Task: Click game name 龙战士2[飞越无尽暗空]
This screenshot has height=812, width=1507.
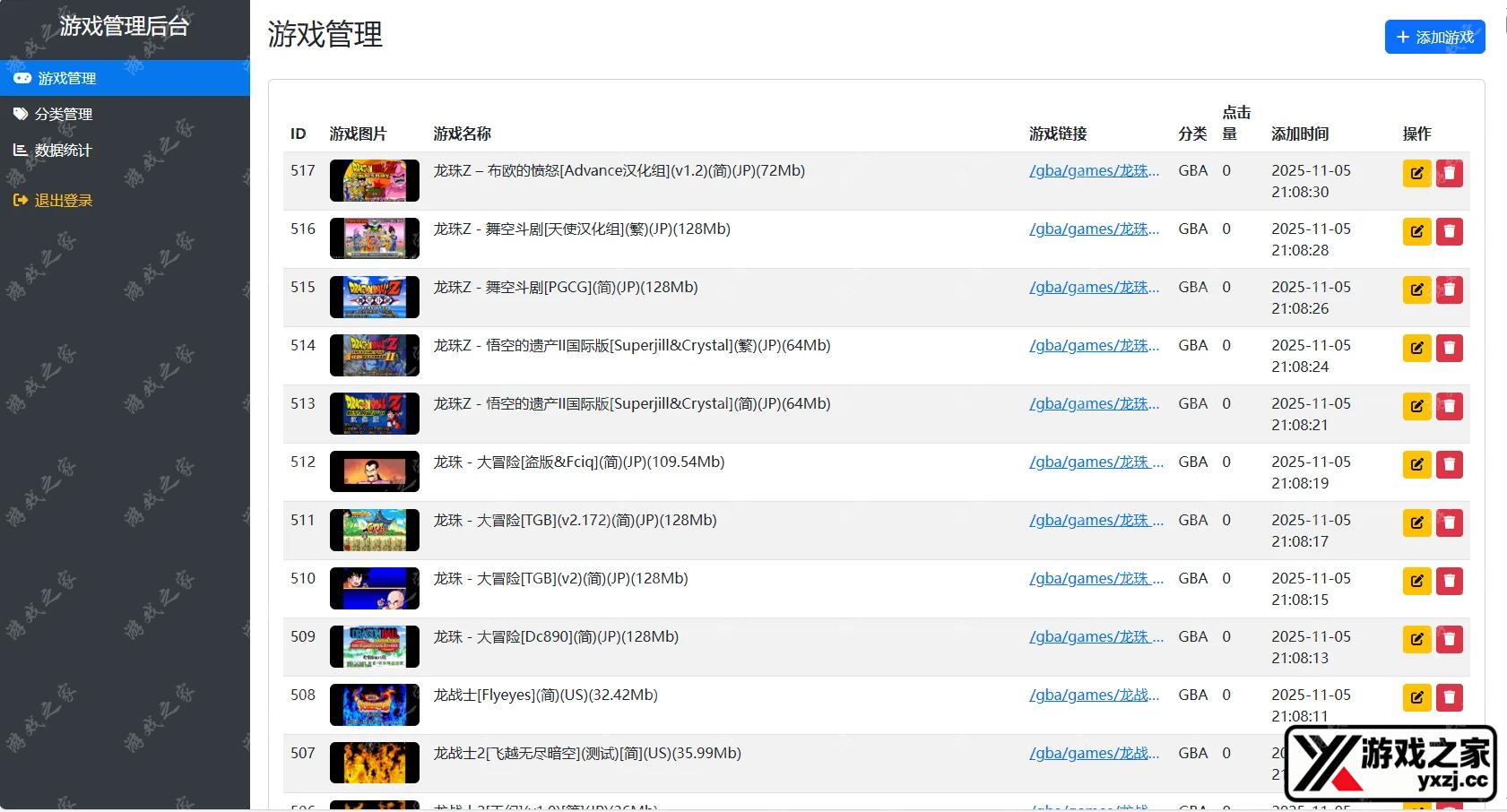Action: (x=587, y=753)
